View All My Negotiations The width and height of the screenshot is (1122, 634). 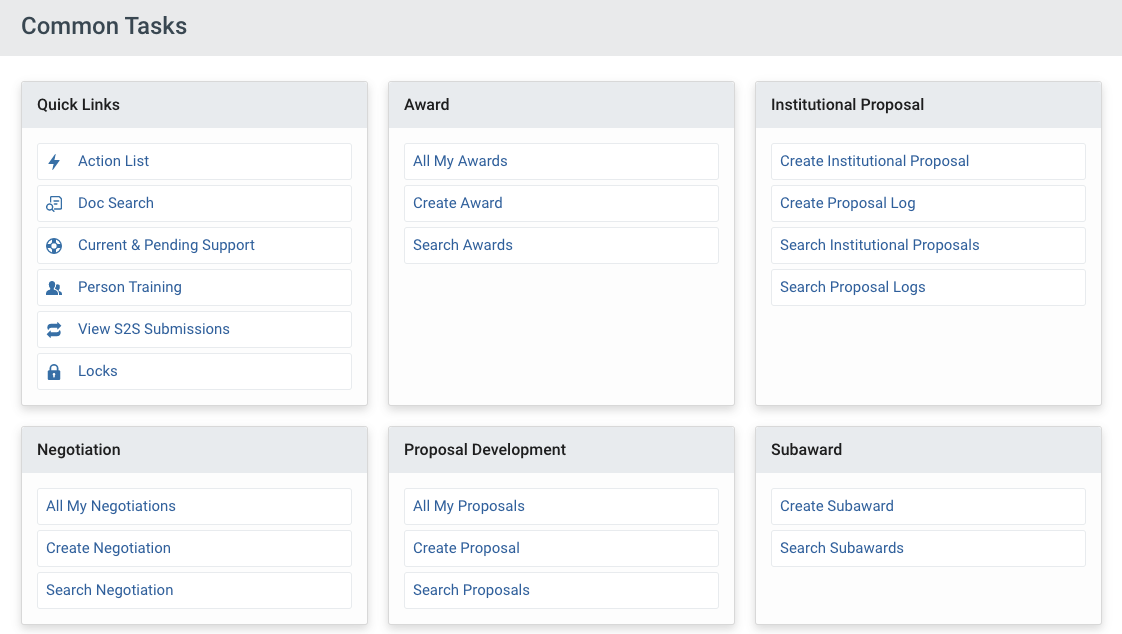coord(110,506)
